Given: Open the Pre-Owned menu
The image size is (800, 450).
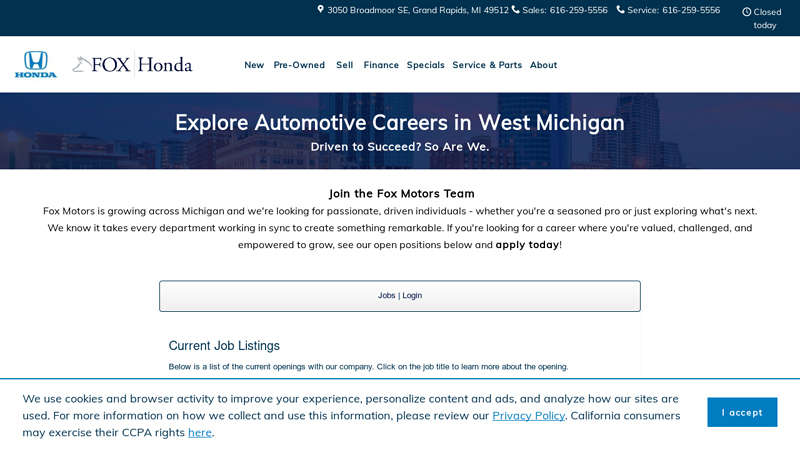Looking at the screenshot, I should point(299,65).
